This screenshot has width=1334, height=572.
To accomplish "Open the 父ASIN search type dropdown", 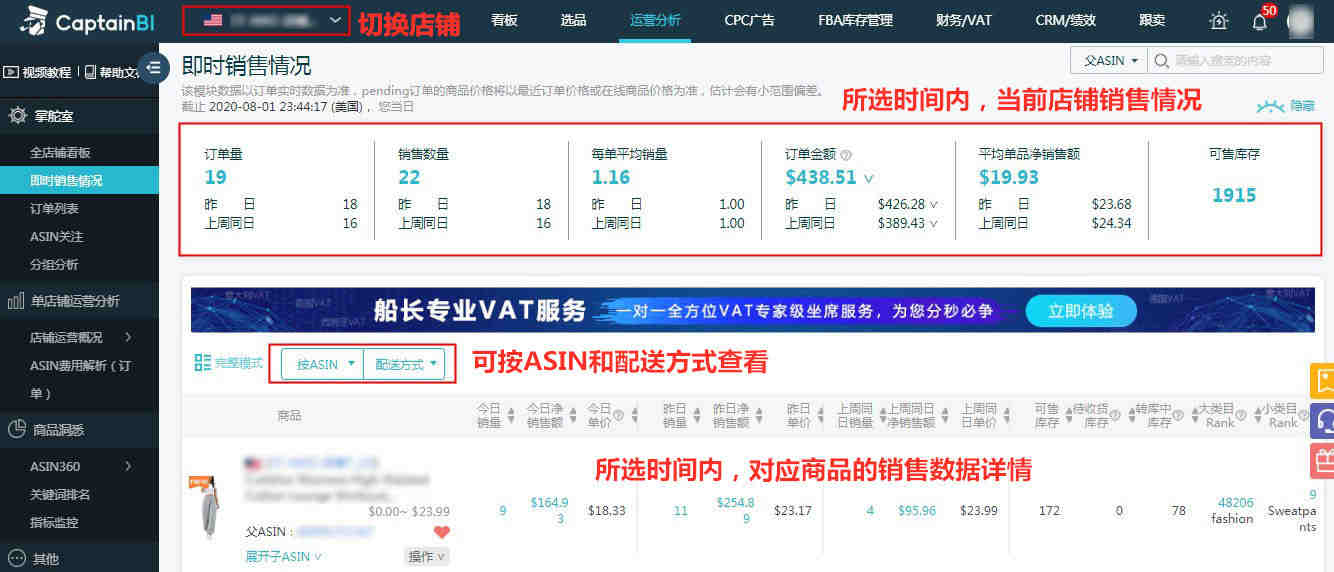I will pos(1108,61).
